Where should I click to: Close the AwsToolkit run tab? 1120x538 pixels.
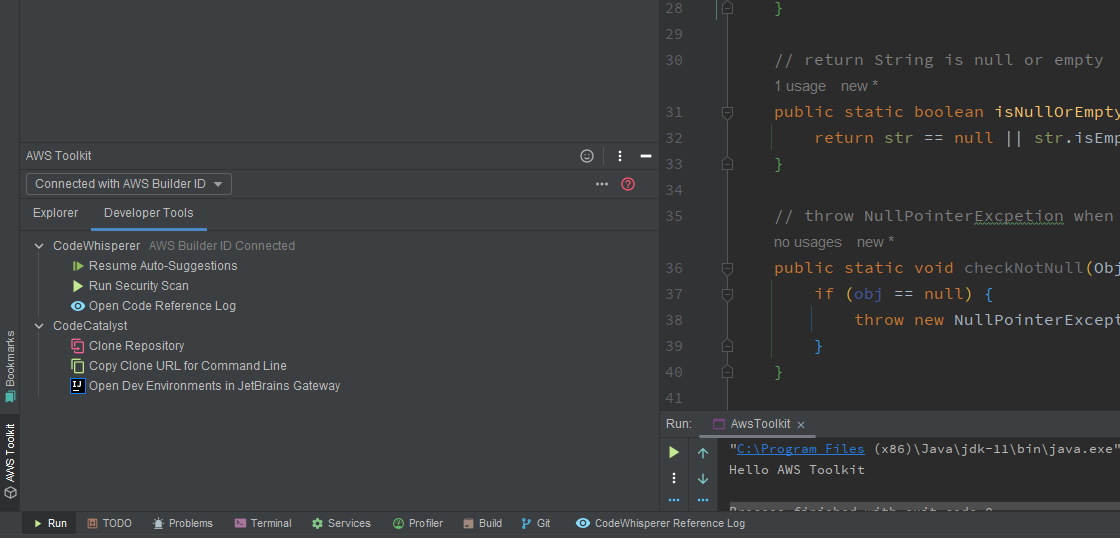(801, 424)
